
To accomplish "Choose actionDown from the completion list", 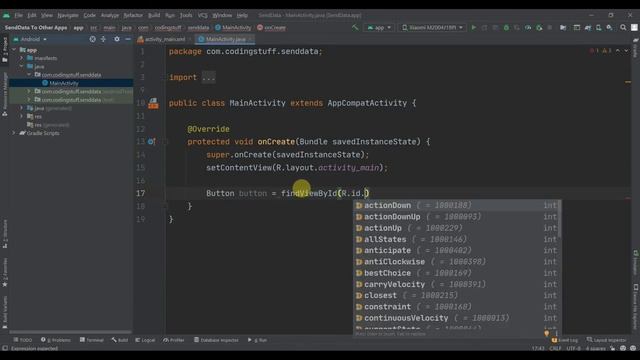I will (457, 205).
